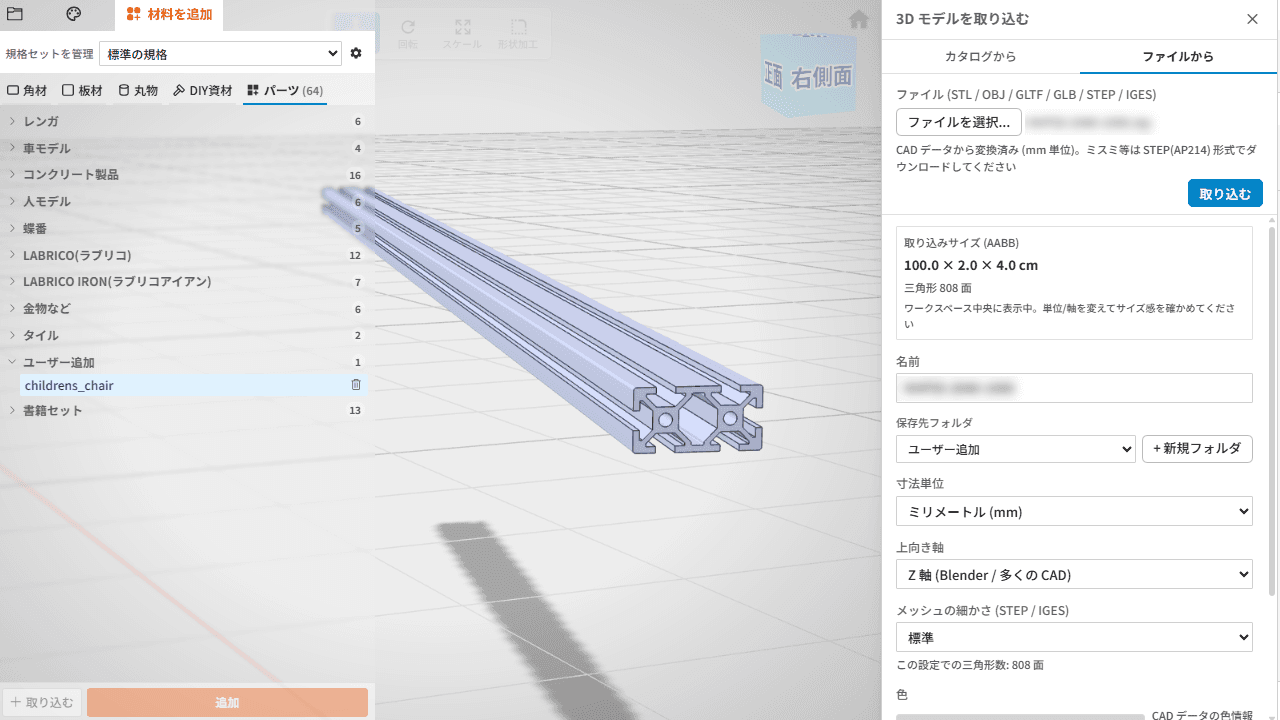The width and height of the screenshot is (1280, 720).
Task: Click the 三角形 808 面 text
Action: [938, 287]
